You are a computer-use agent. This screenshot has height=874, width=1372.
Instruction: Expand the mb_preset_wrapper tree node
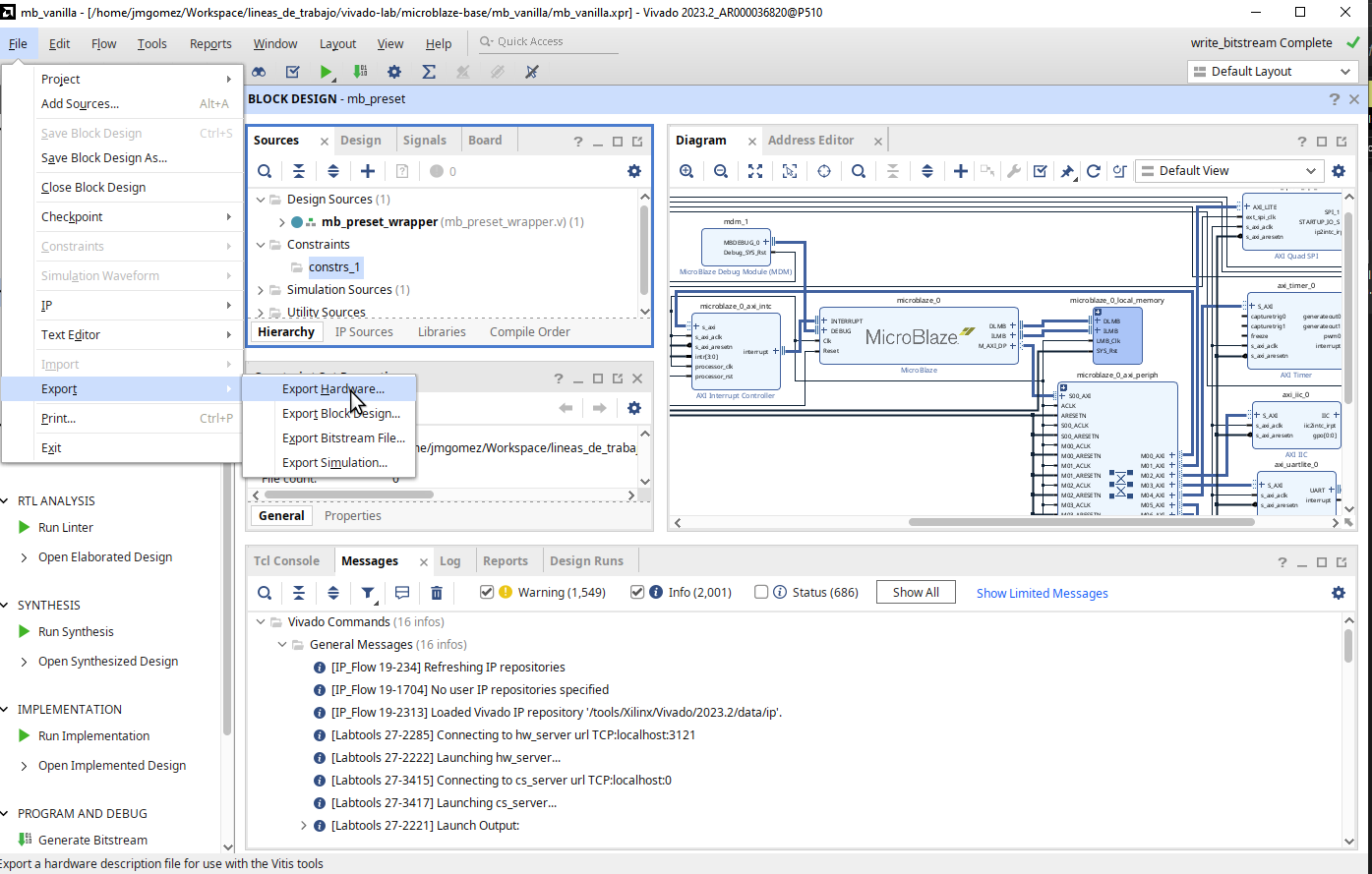click(282, 222)
